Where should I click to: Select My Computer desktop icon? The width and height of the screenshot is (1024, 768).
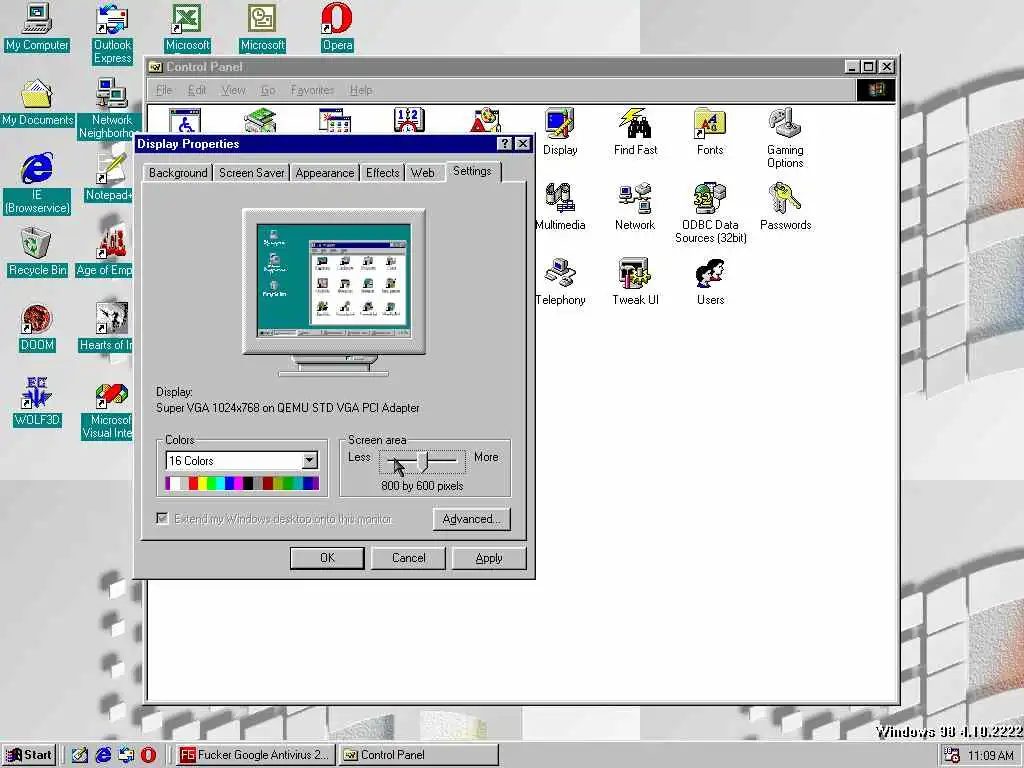pos(37,27)
